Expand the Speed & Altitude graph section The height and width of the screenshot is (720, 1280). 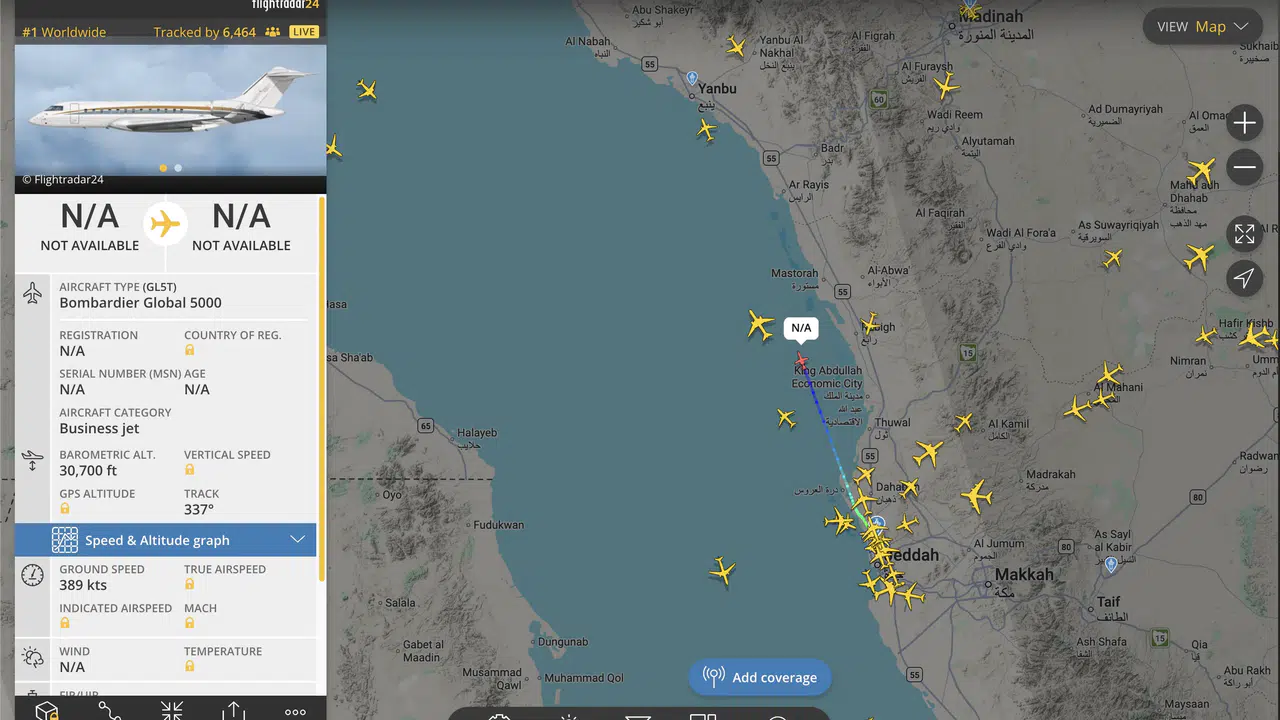tap(165, 540)
